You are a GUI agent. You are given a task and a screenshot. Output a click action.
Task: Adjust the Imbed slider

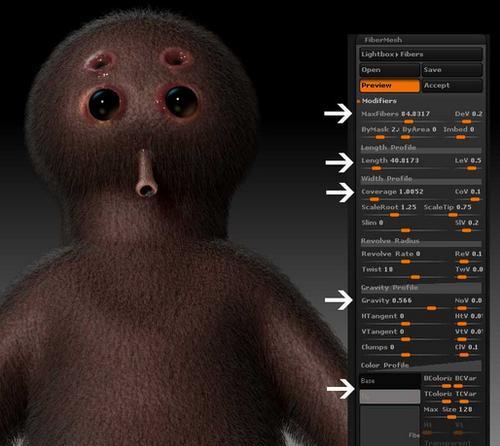click(460, 132)
